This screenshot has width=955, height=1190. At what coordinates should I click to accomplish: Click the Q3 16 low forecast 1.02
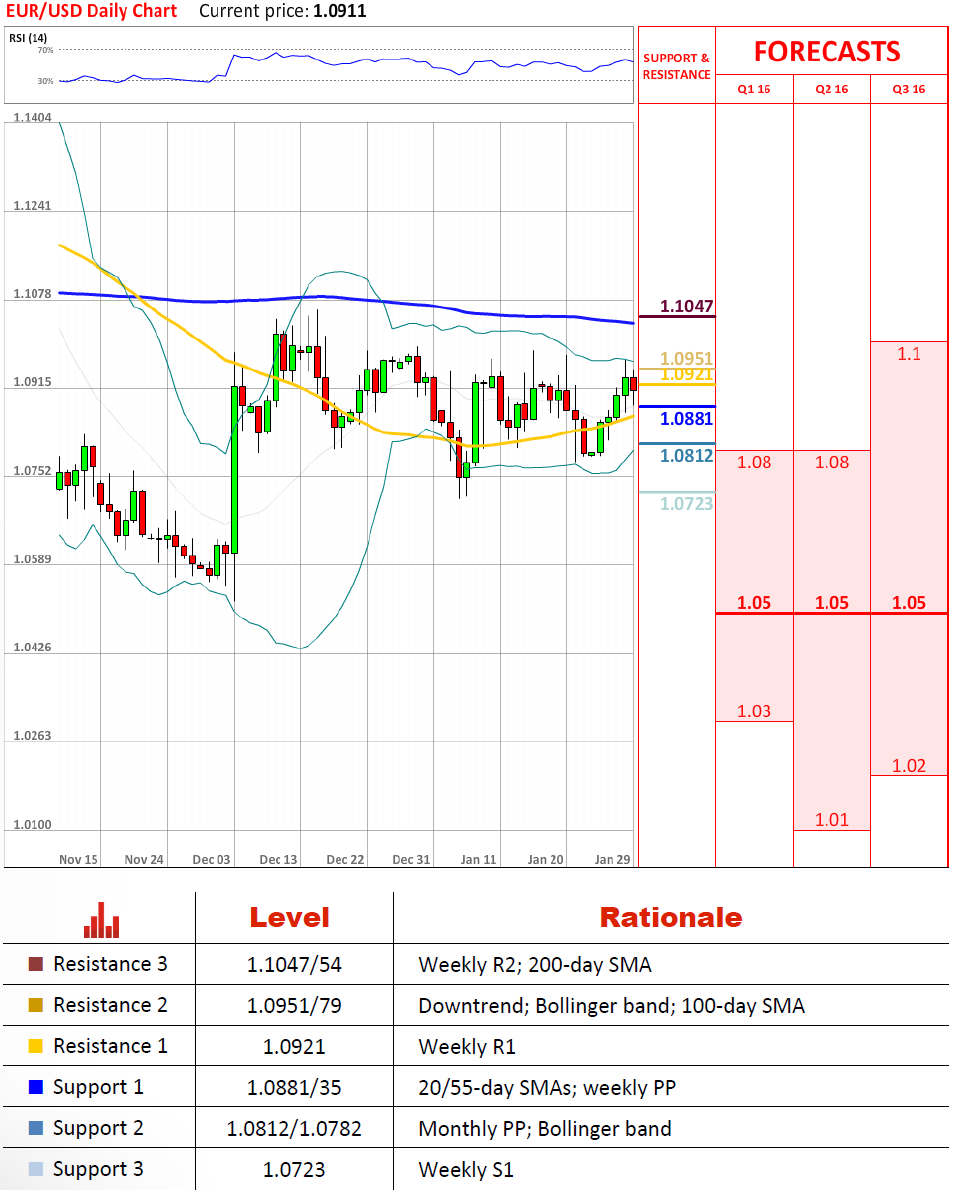pyautogui.click(x=909, y=766)
